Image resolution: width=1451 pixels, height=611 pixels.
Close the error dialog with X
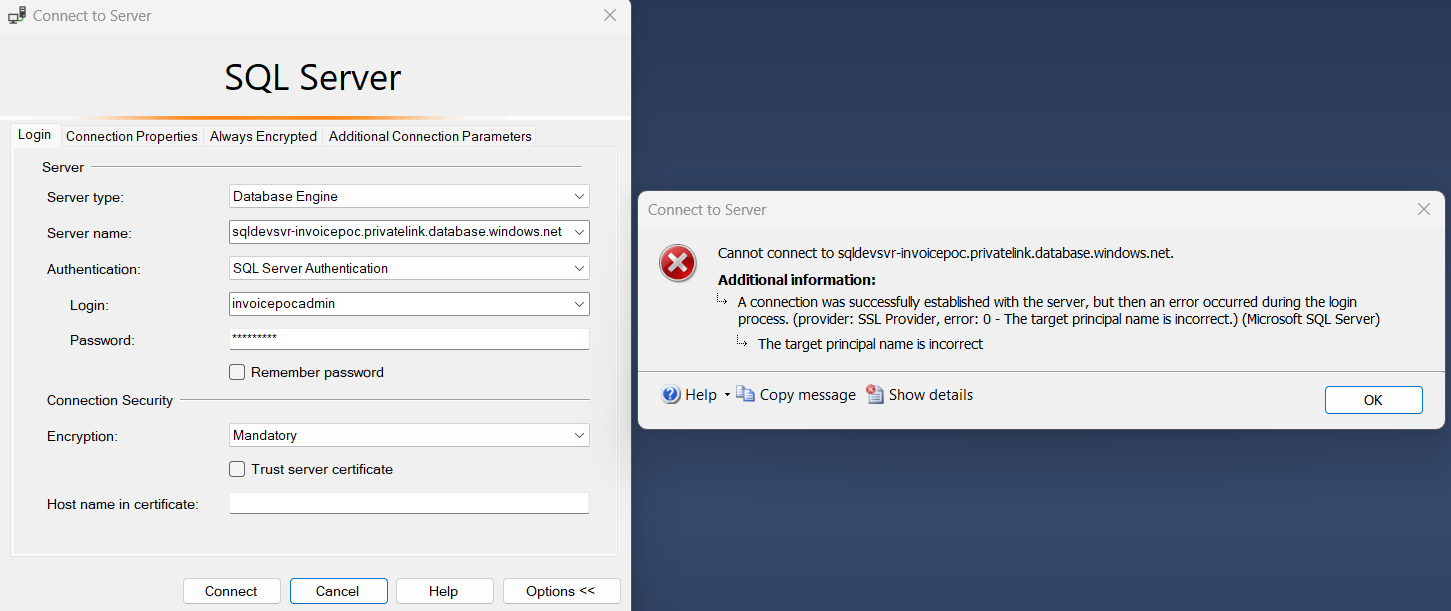click(x=1424, y=209)
